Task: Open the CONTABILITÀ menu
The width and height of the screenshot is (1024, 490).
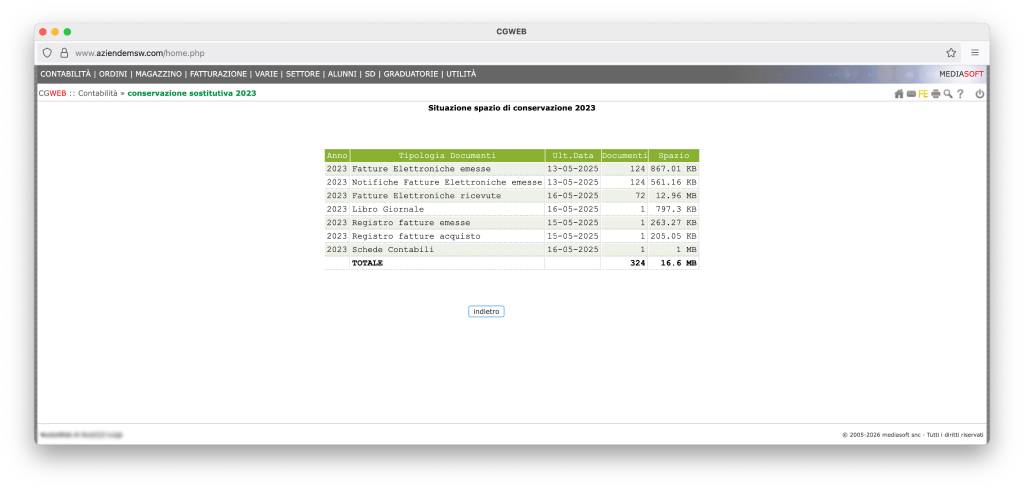Action: coord(66,74)
